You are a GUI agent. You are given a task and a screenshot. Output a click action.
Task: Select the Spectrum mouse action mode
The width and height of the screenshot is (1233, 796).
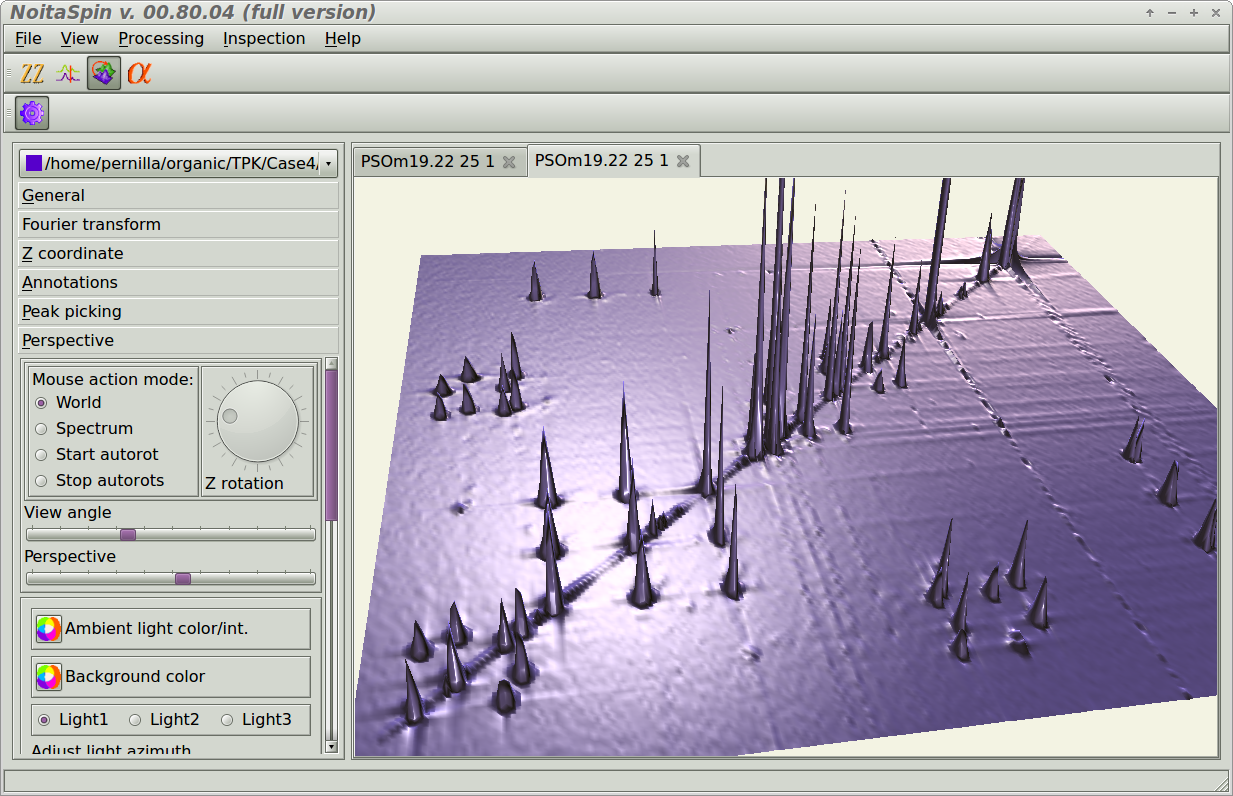click(x=41, y=429)
